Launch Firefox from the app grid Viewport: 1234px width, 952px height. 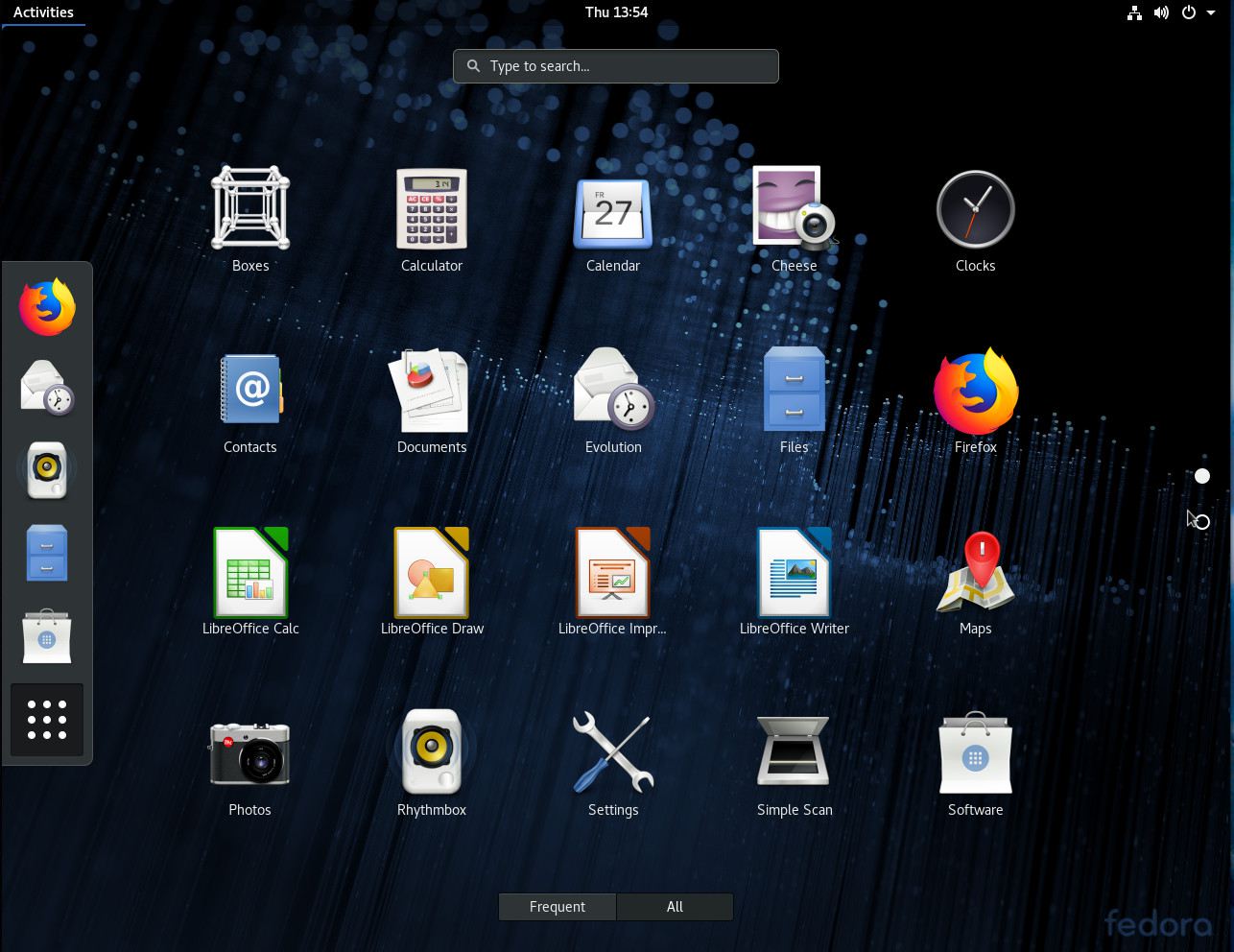[x=975, y=401]
